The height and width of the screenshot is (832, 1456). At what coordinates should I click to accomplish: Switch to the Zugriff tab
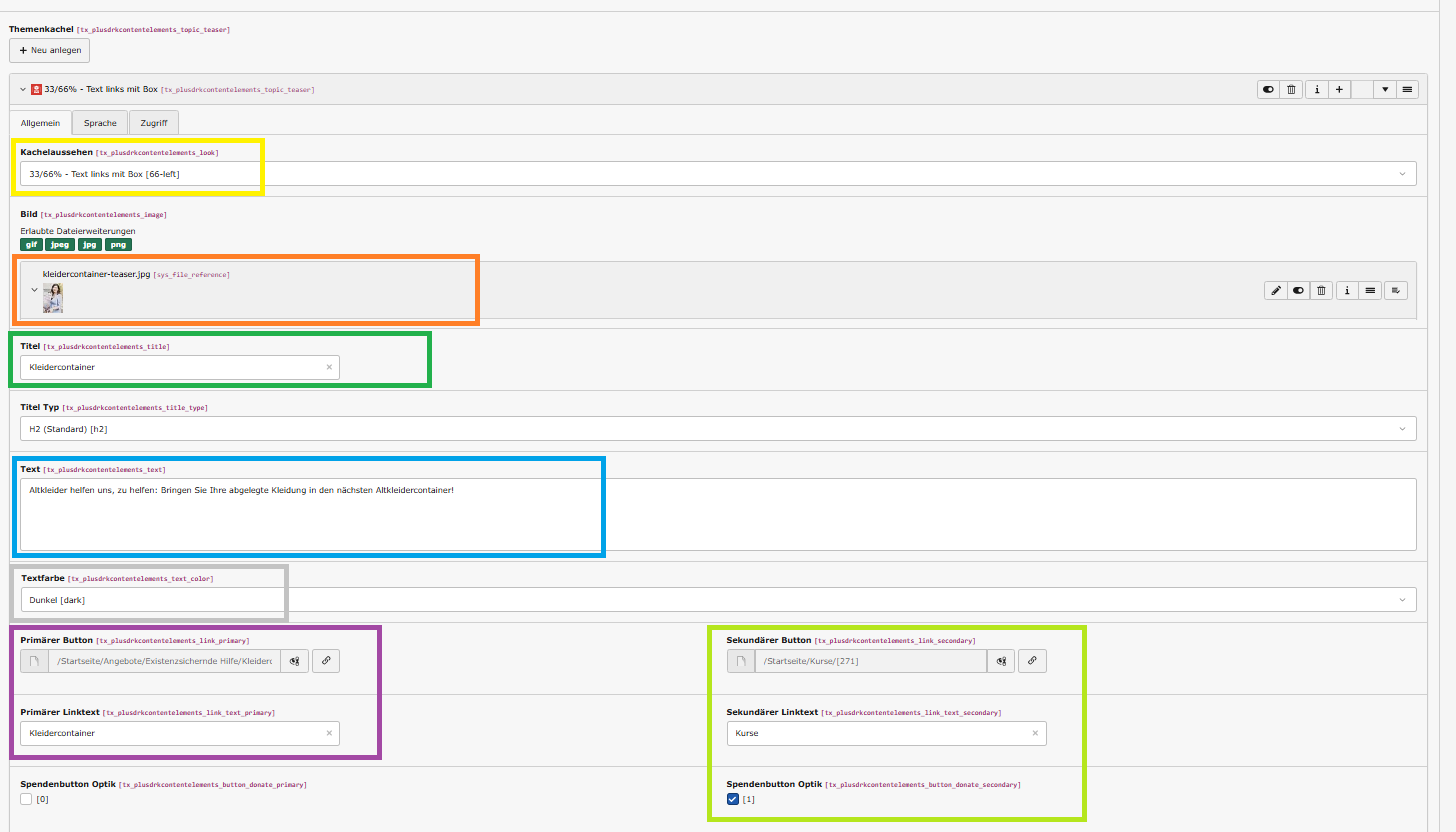point(153,123)
